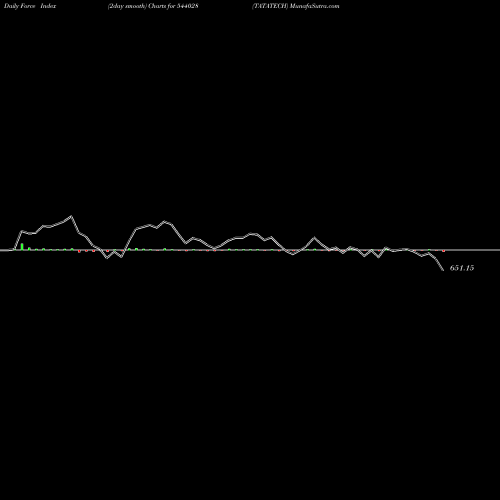This screenshot has height=500, width=500.
Task: Click the 651.15 value label
Action: (x=462, y=268)
